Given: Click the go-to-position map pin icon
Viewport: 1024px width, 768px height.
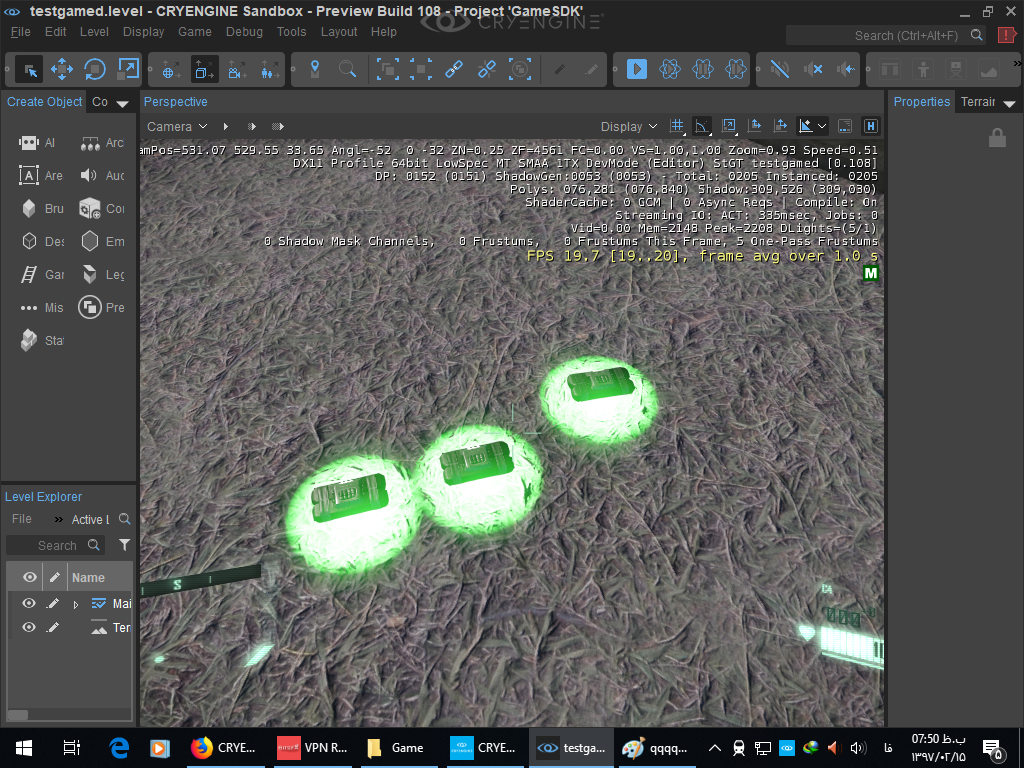Looking at the screenshot, I should click(x=315, y=69).
